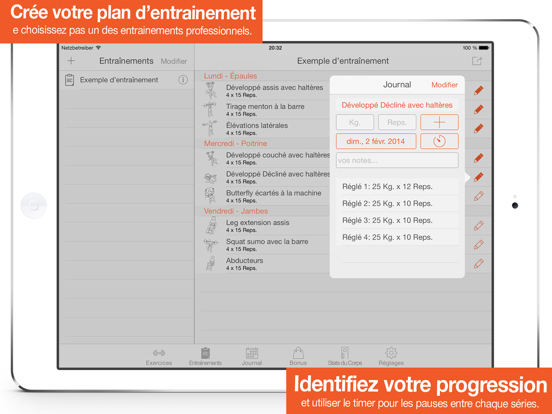Tap the vos notes text field

397,160
